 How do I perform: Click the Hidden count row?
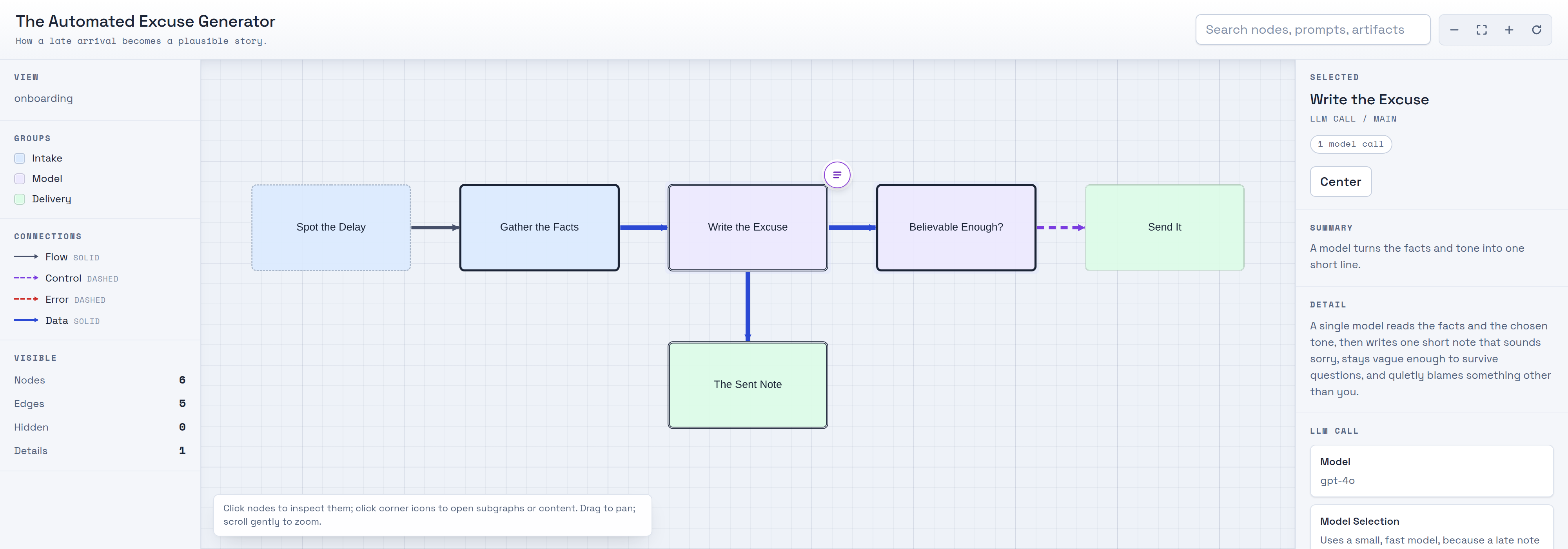[100, 427]
